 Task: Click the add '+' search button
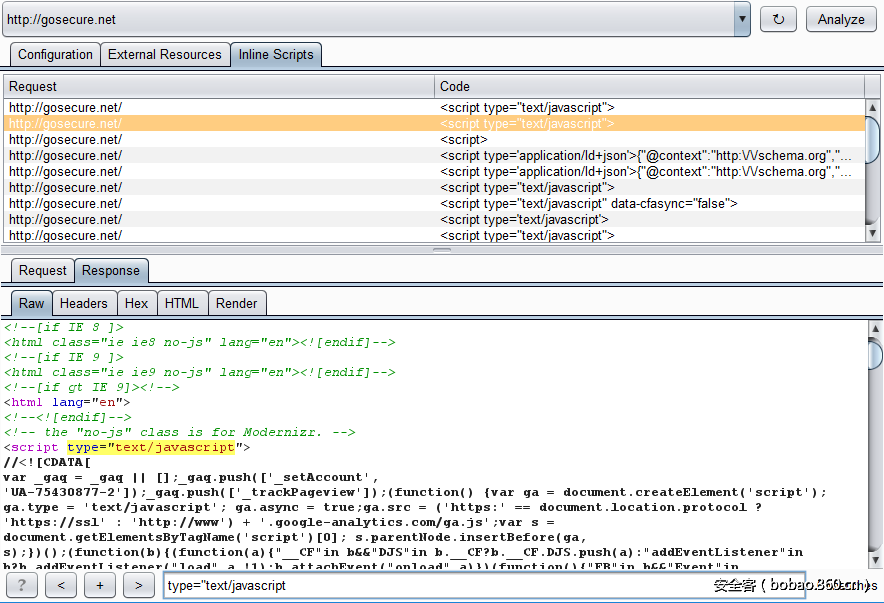(100, 585)
